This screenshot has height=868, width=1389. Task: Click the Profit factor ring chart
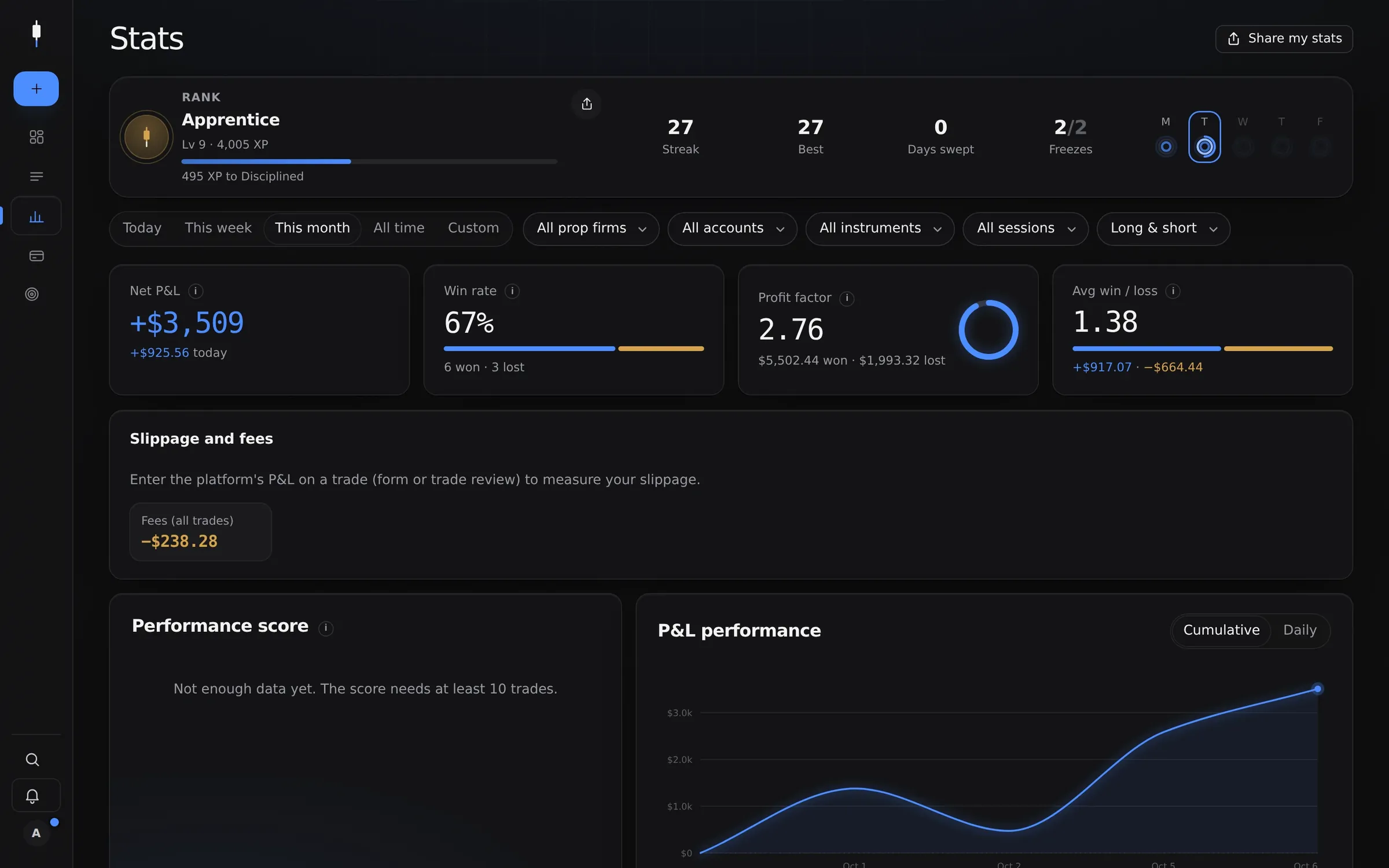coord(989,330)
